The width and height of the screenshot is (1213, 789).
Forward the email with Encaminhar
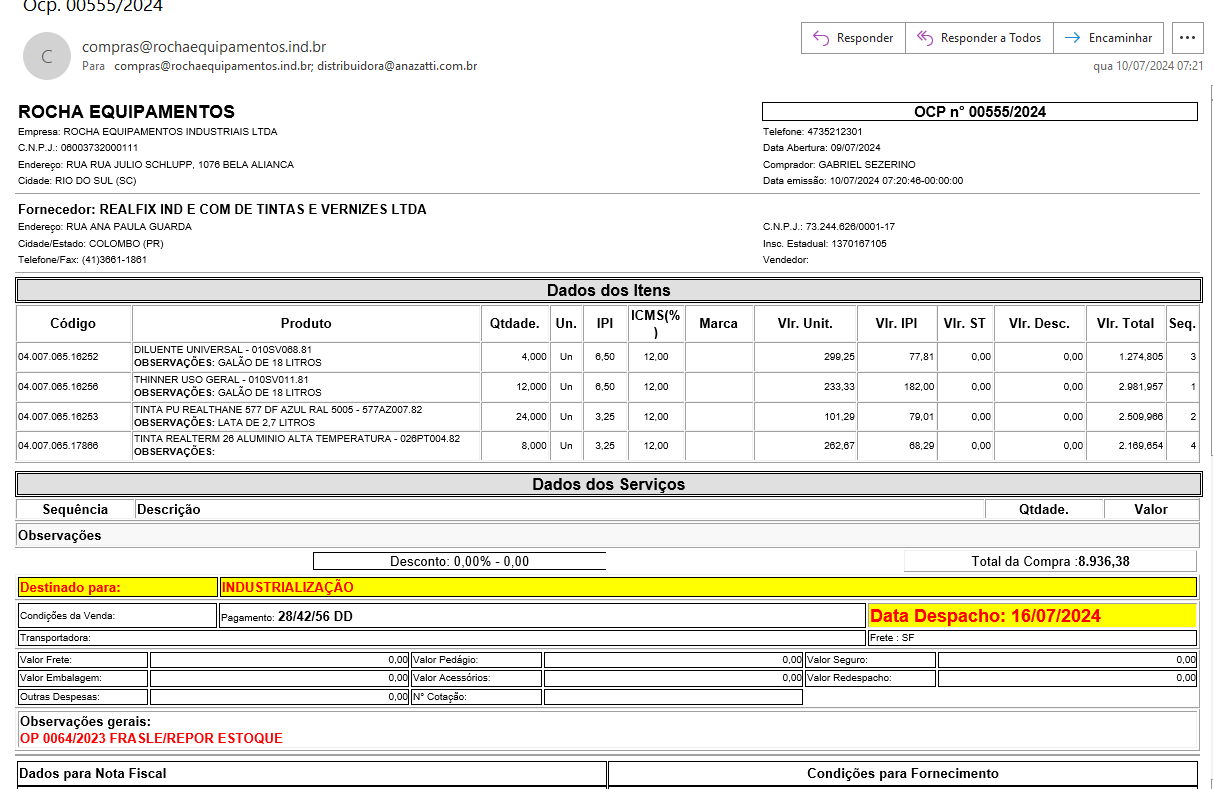1108,38
